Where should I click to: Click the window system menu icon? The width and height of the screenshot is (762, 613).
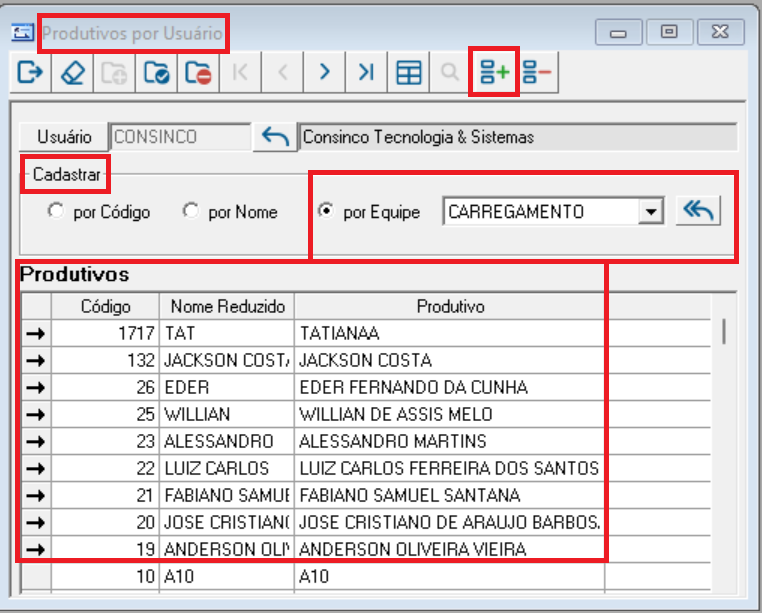(x=22, y=33)
